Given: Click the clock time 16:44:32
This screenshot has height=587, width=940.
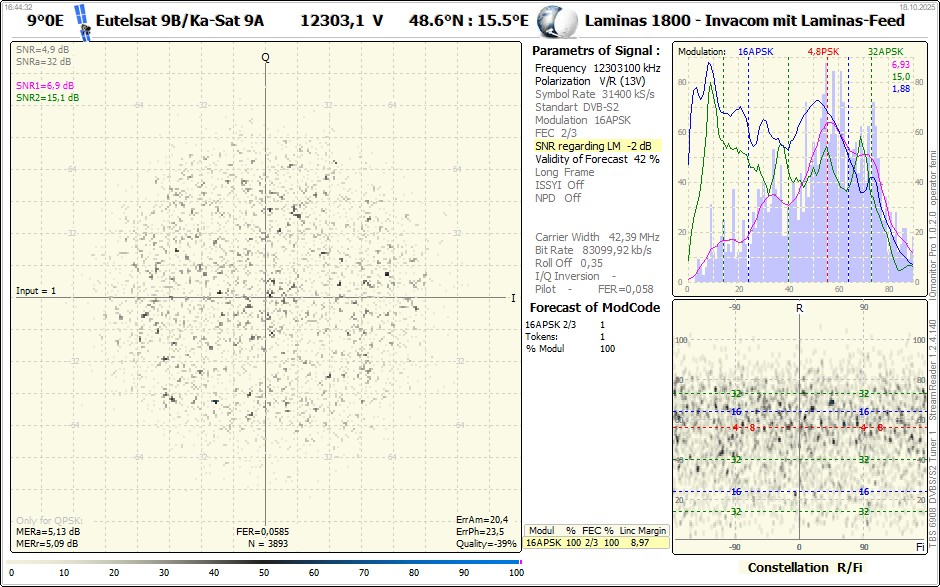Looking at the screenshot, I should tap(18, 7).
